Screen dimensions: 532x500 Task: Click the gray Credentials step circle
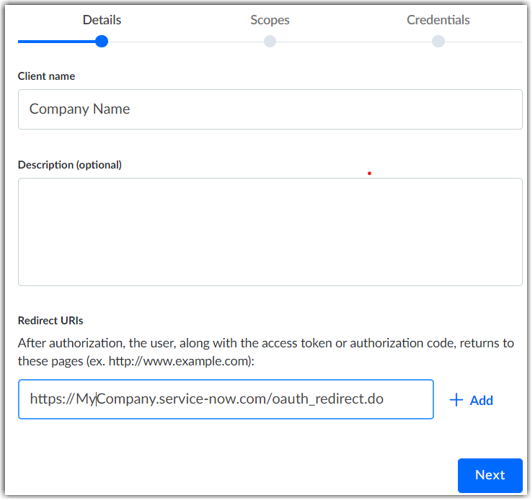pos(438,41)
